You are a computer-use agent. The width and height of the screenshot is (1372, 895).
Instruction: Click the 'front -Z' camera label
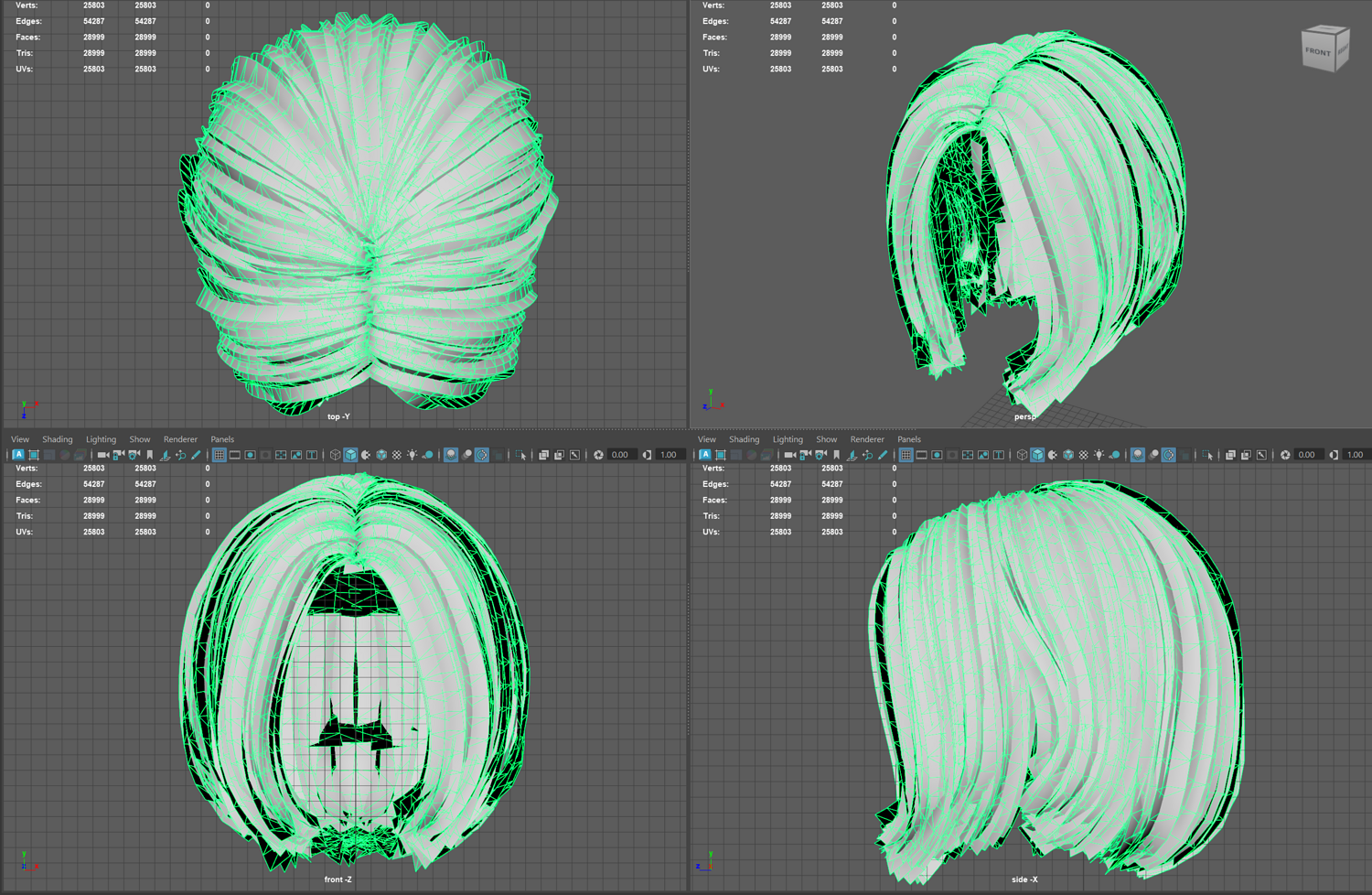[338, 879]
